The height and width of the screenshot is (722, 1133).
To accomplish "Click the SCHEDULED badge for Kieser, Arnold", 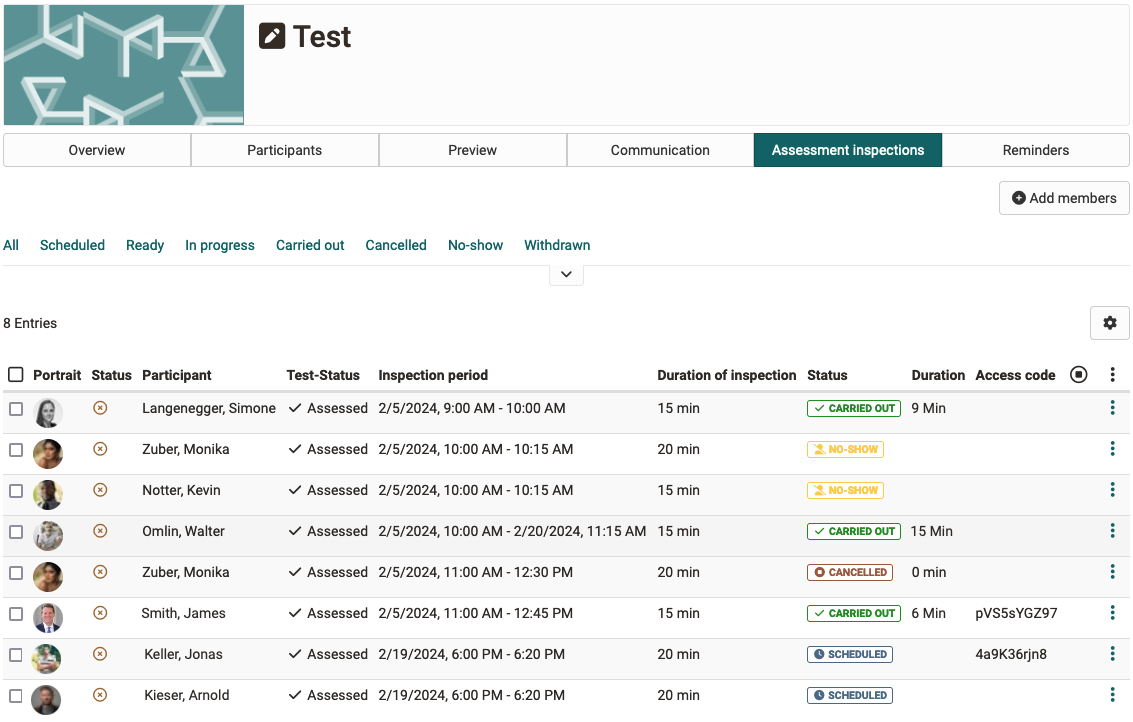I will (850, 695).
